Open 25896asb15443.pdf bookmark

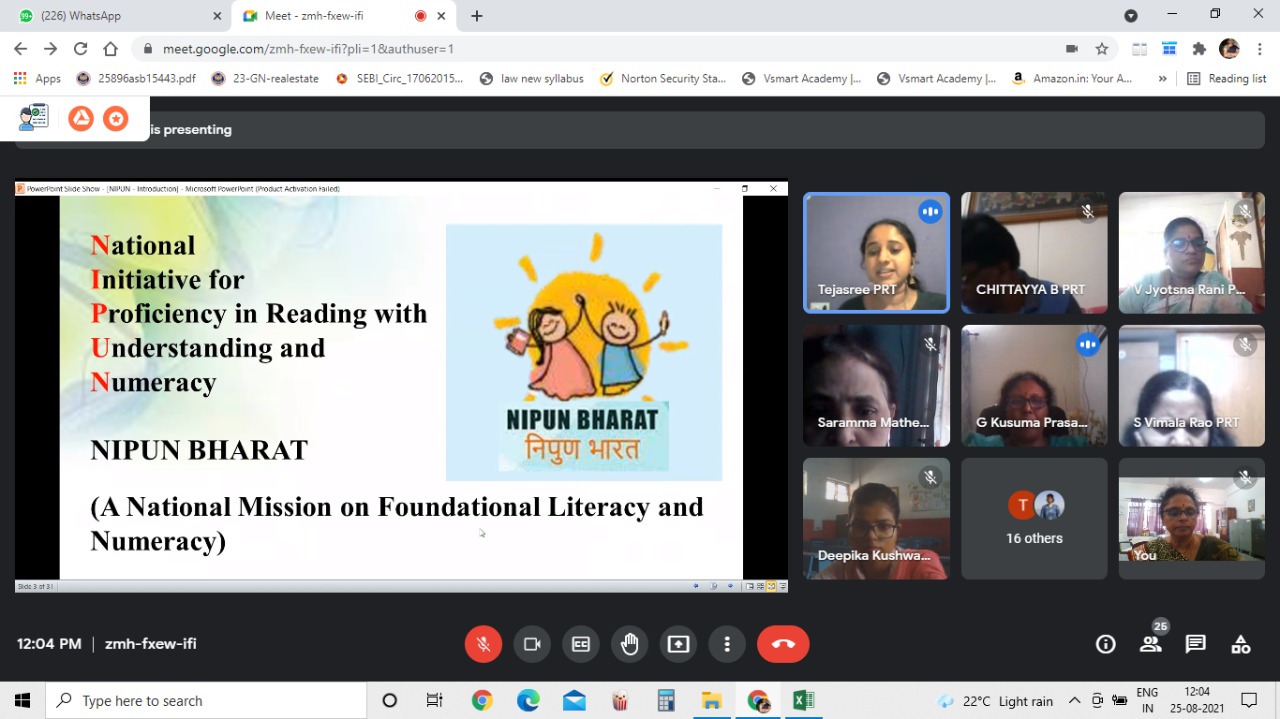click(x=136, y=78)
